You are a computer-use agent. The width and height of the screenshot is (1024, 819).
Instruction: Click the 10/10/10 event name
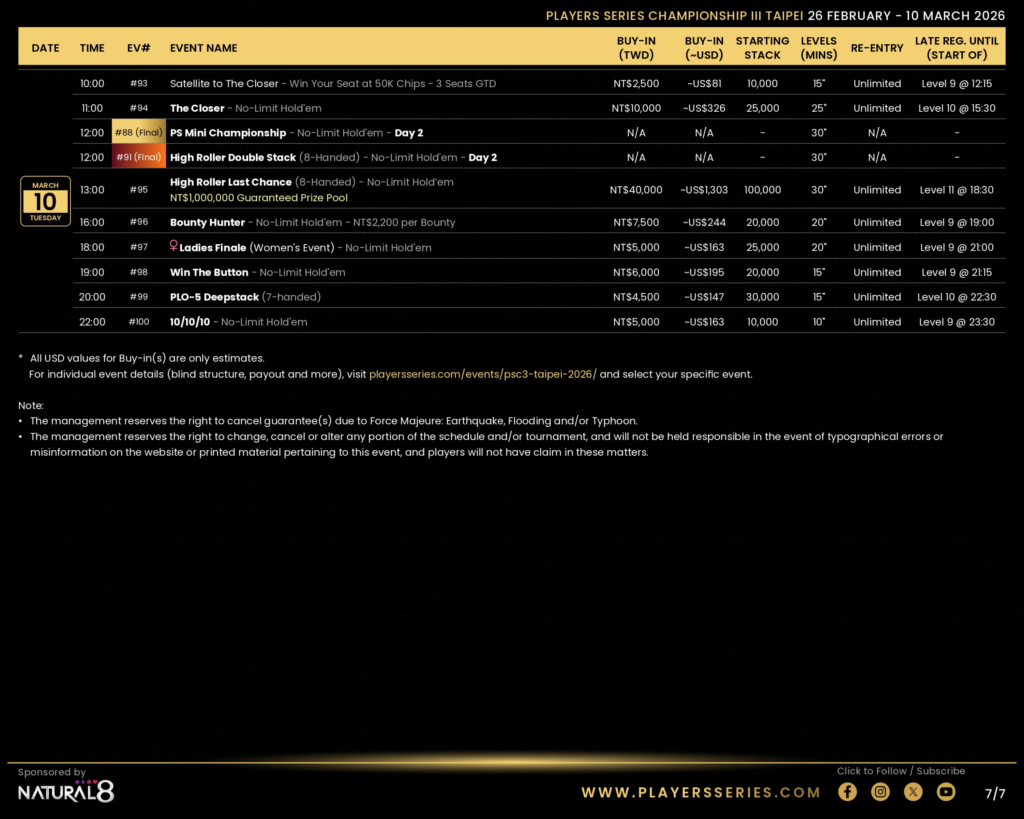pyautogui.click(x=192, y=322)
